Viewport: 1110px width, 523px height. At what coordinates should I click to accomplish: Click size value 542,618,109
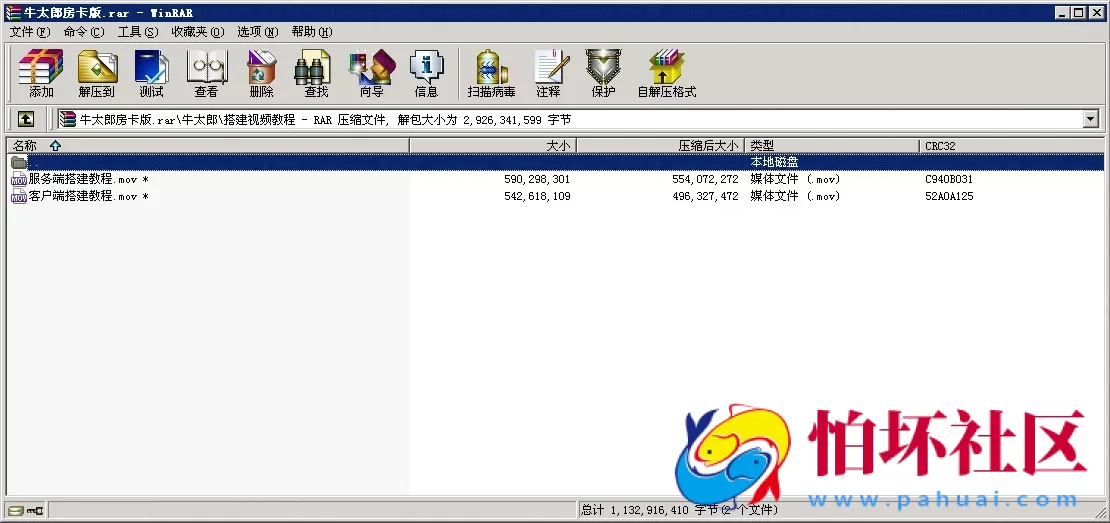point(537,196)
